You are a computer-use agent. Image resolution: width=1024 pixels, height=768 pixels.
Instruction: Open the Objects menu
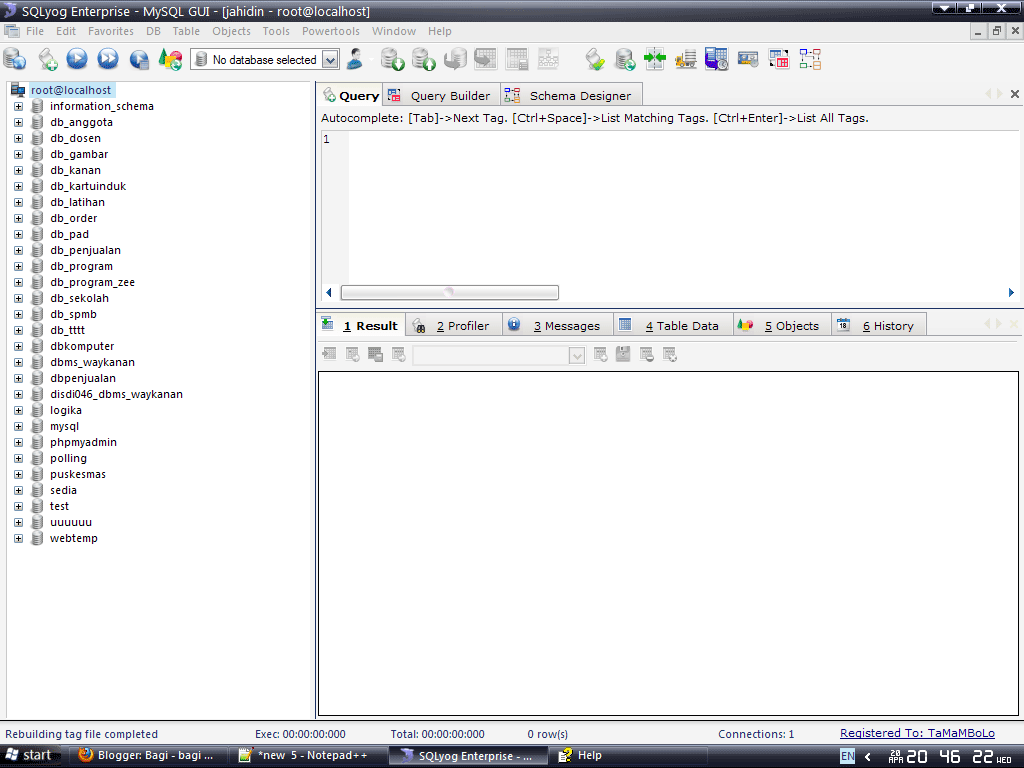click(x=231, y=31)
